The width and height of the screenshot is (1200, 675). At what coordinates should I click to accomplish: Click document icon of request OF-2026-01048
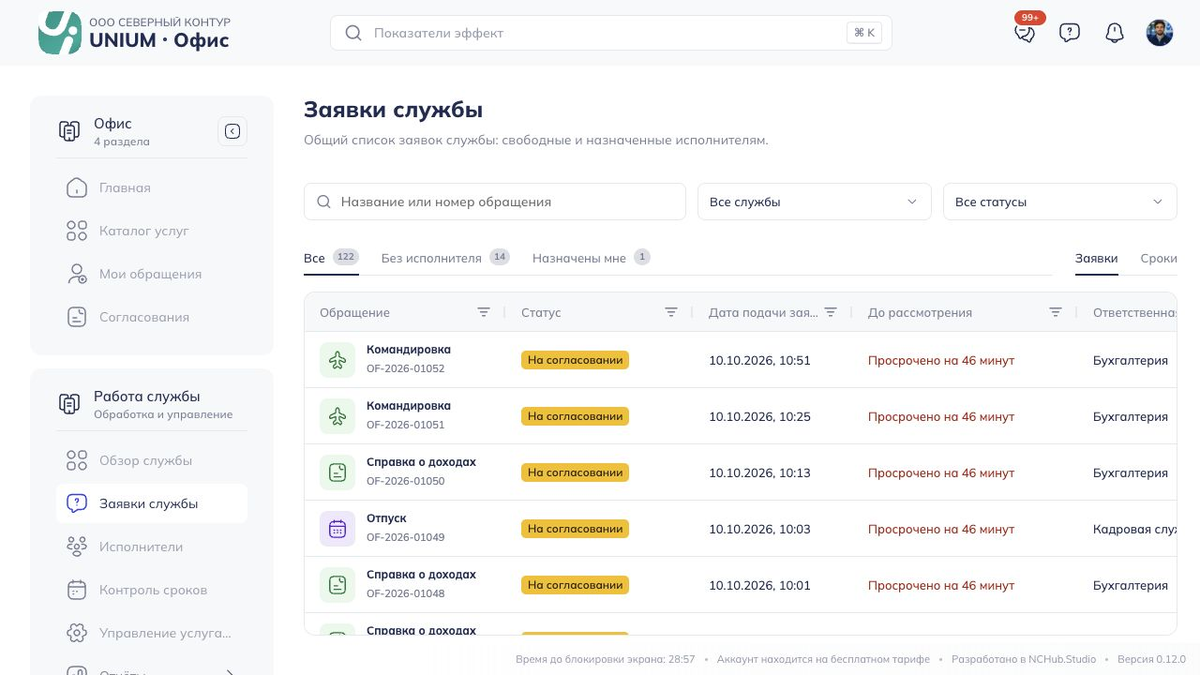[x=338, y=584]
